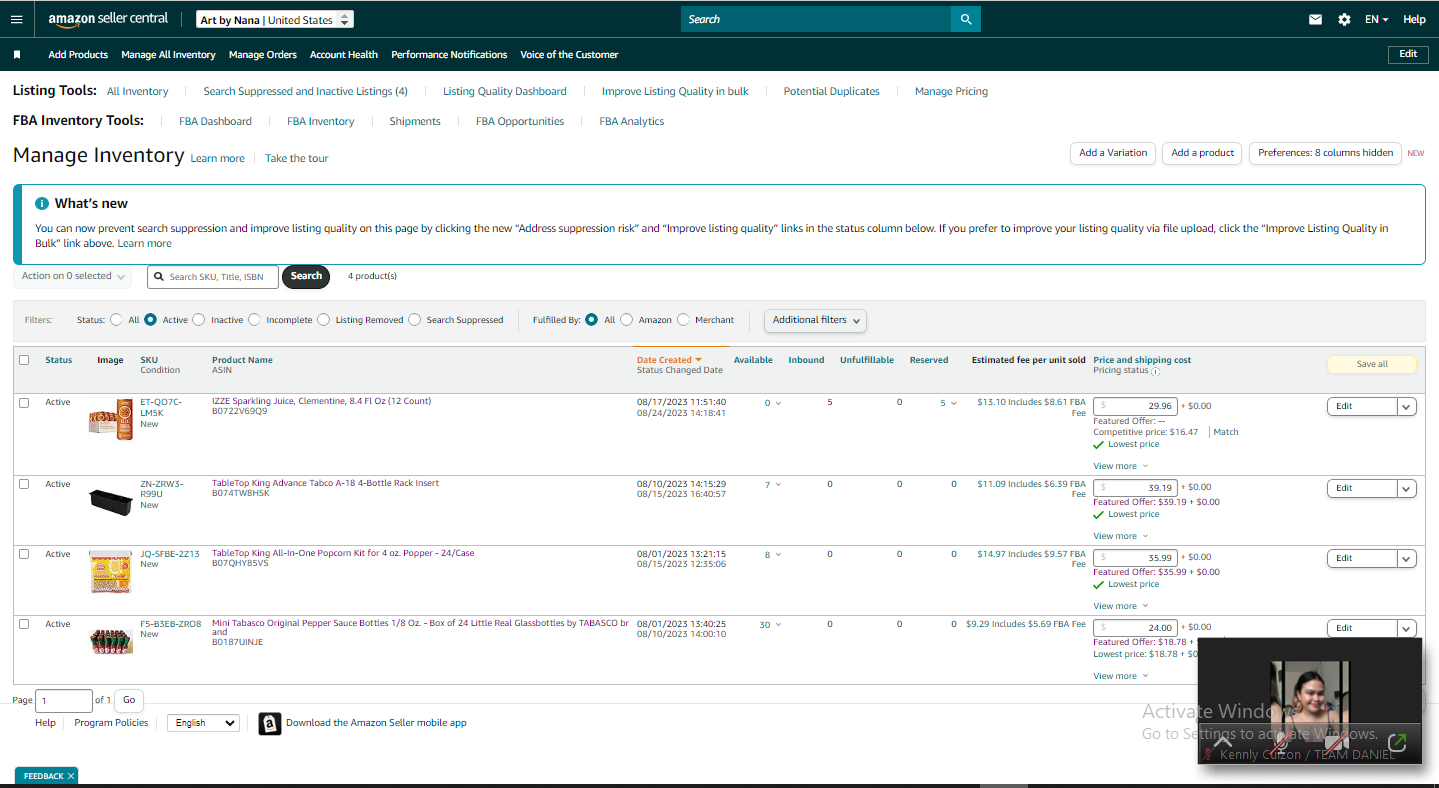Open the Edit dropdown arrow for Popcorn Kit row

[x=1407, y=558]
